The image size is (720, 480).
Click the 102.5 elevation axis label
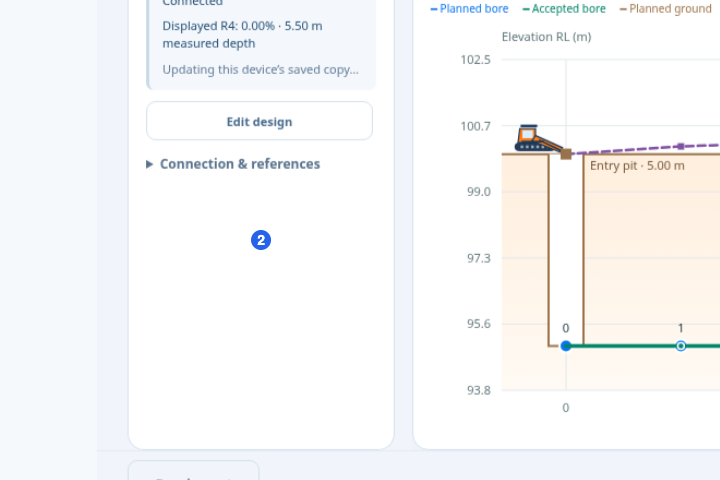coord(475,60)
